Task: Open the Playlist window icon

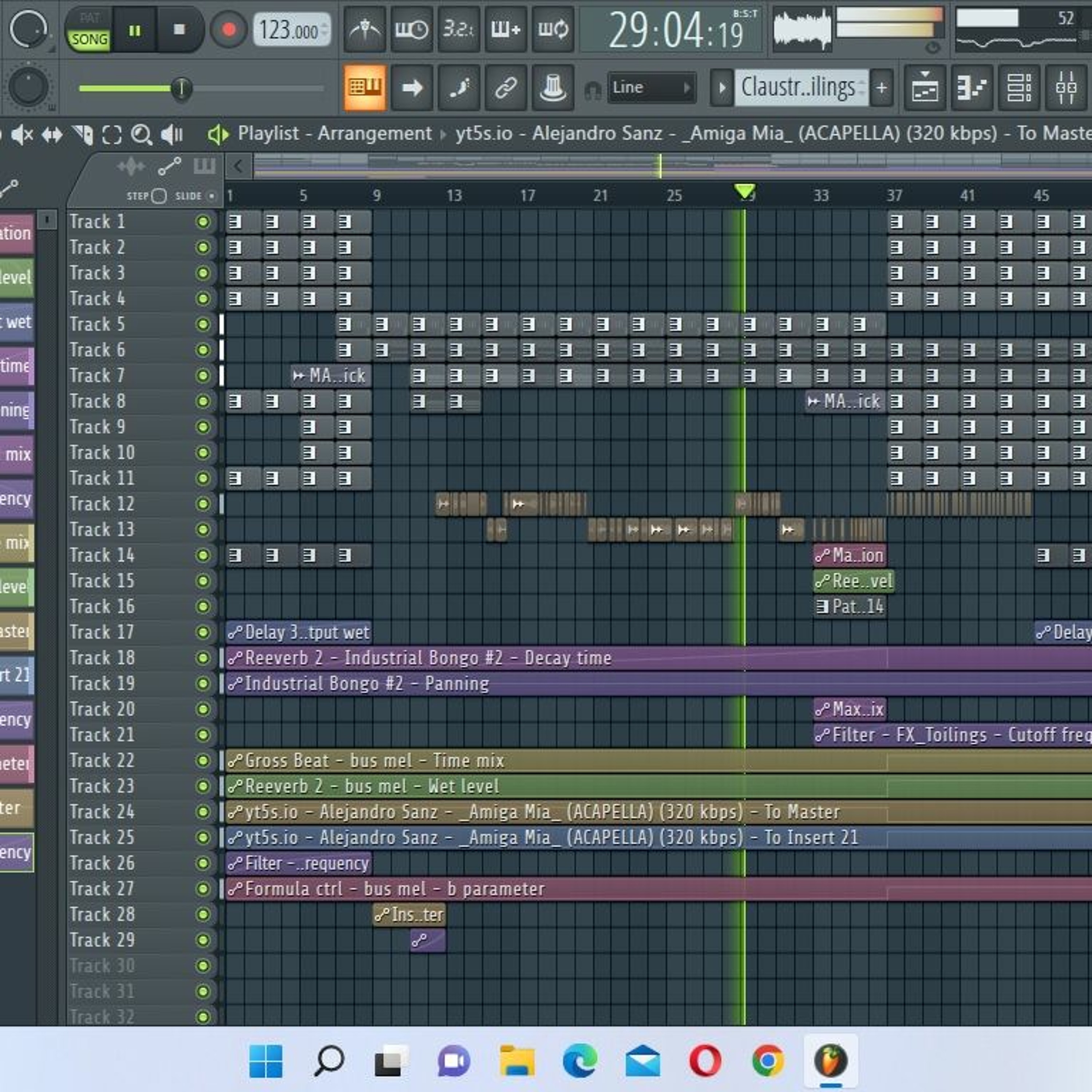Action: click(x=925, y=88)
